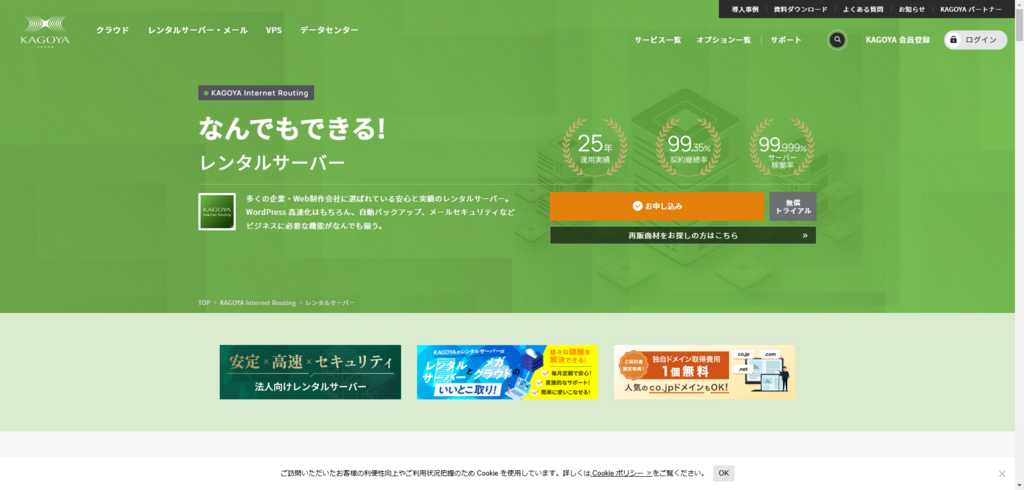
Task: Click the なんでもできる! headline
Action: coord(293,129)
